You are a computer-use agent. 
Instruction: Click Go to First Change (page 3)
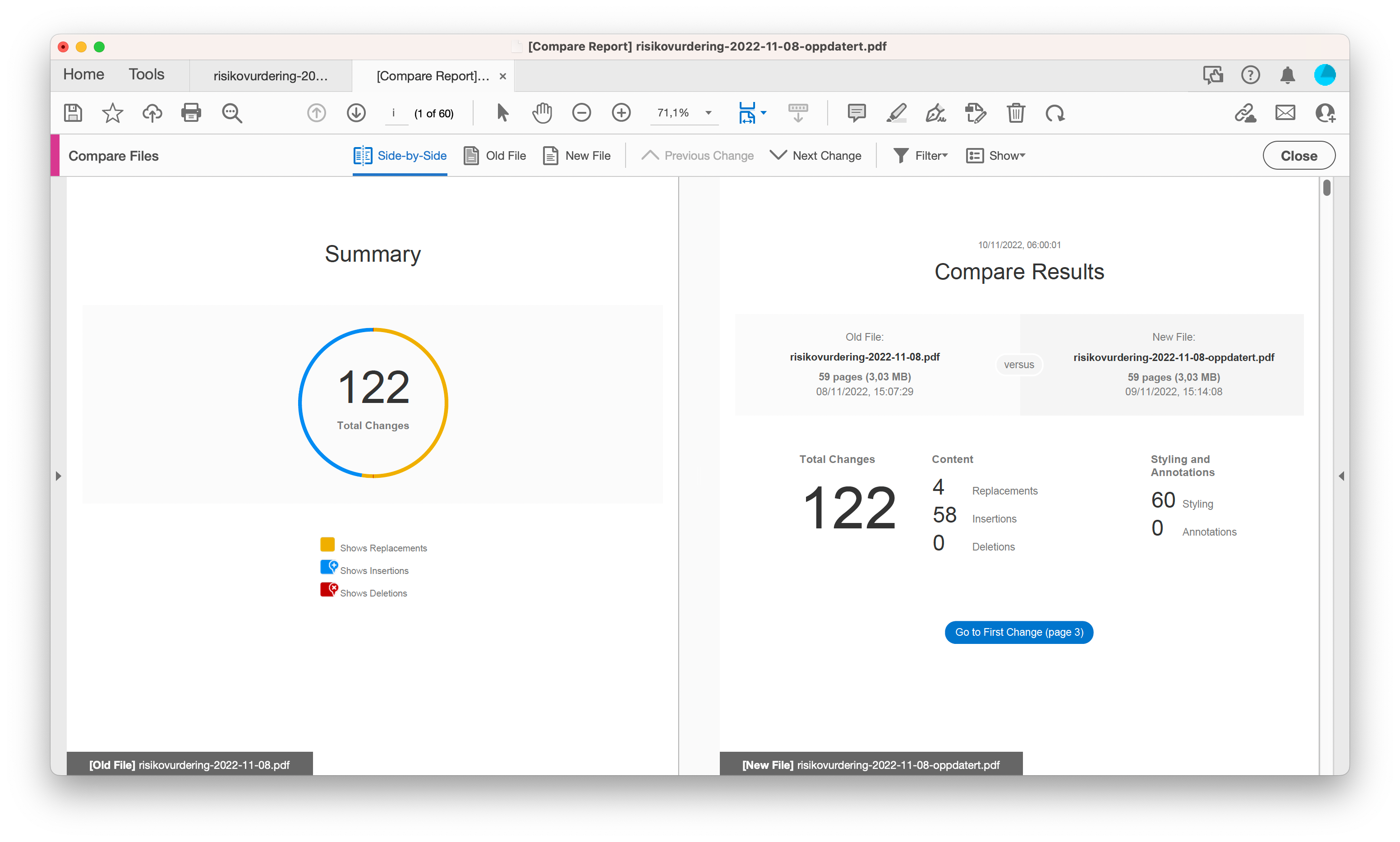pyautogui.click(x=1018, y=632)
